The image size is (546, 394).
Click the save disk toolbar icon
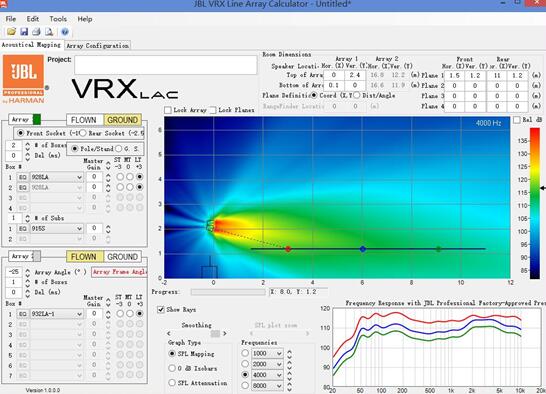tap(24, 32)
